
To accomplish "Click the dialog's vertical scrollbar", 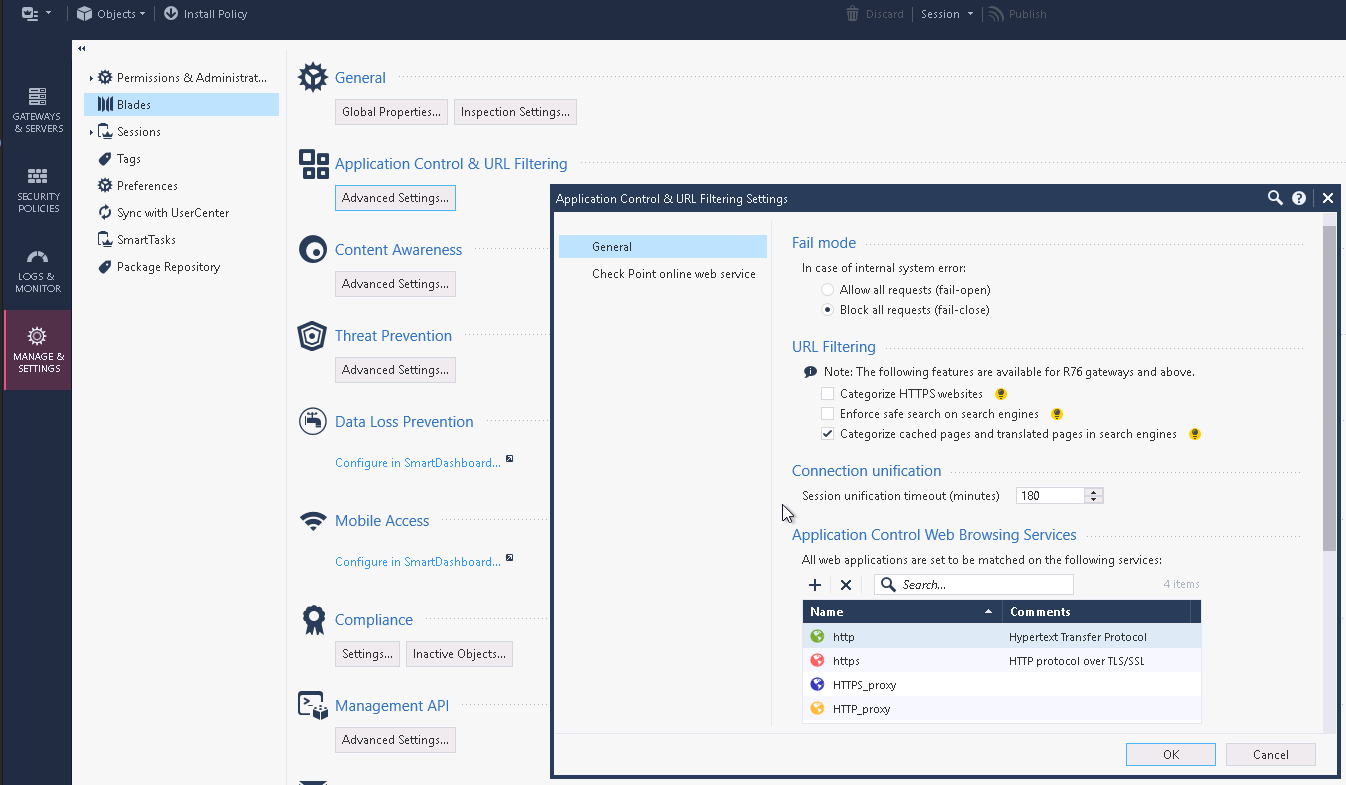I will (1329, 388).
